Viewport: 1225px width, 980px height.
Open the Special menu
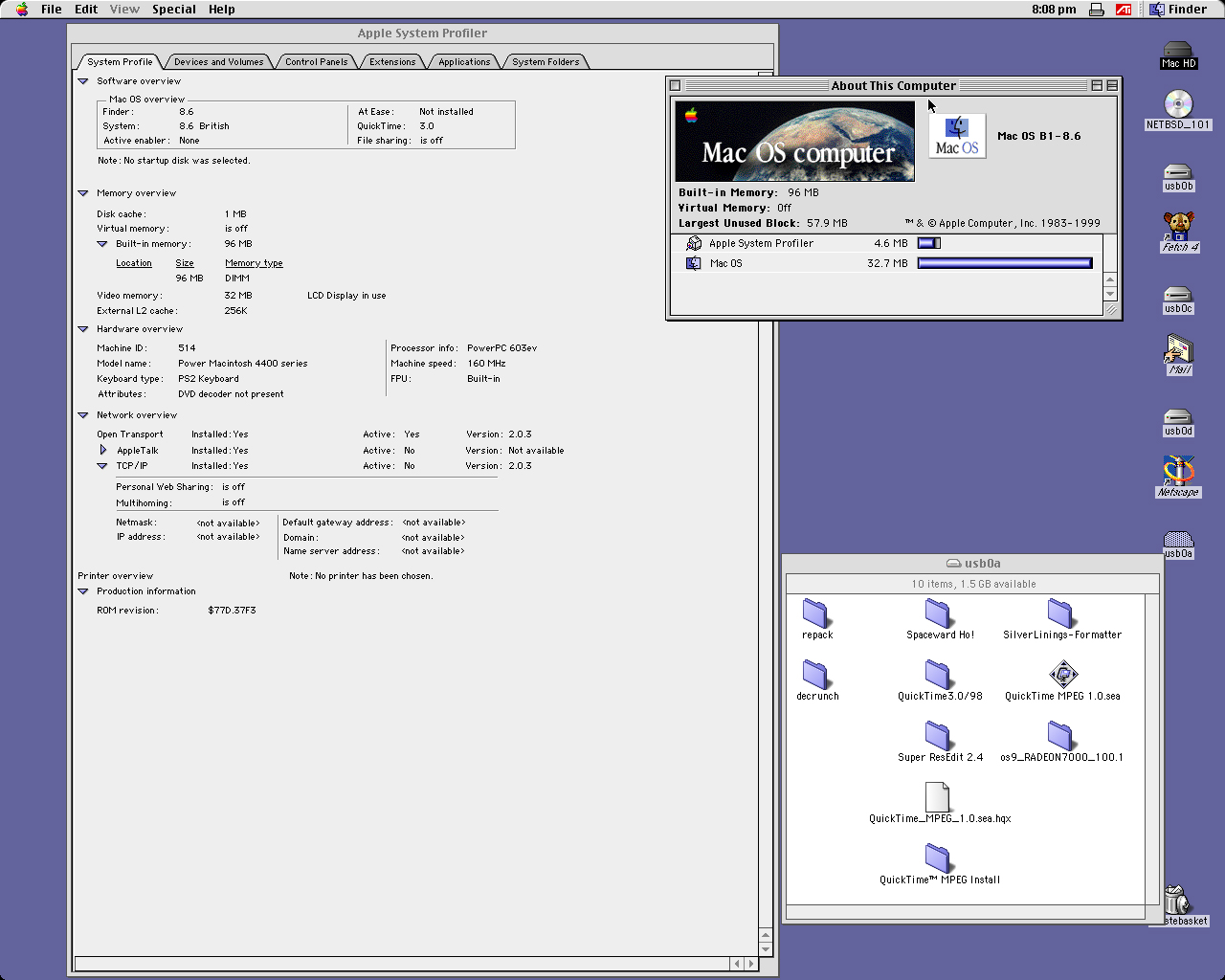(174, 10)
